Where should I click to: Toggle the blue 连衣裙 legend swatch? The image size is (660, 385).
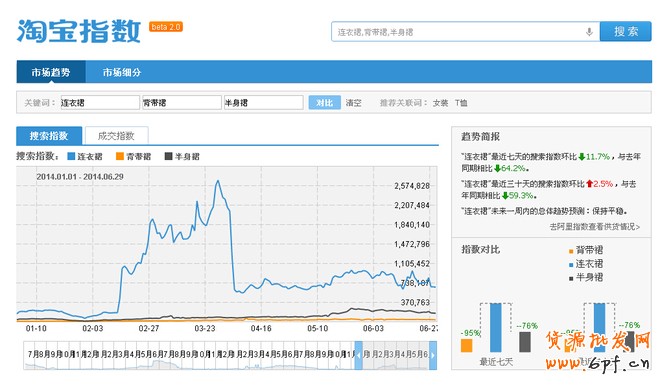[71, 157]
